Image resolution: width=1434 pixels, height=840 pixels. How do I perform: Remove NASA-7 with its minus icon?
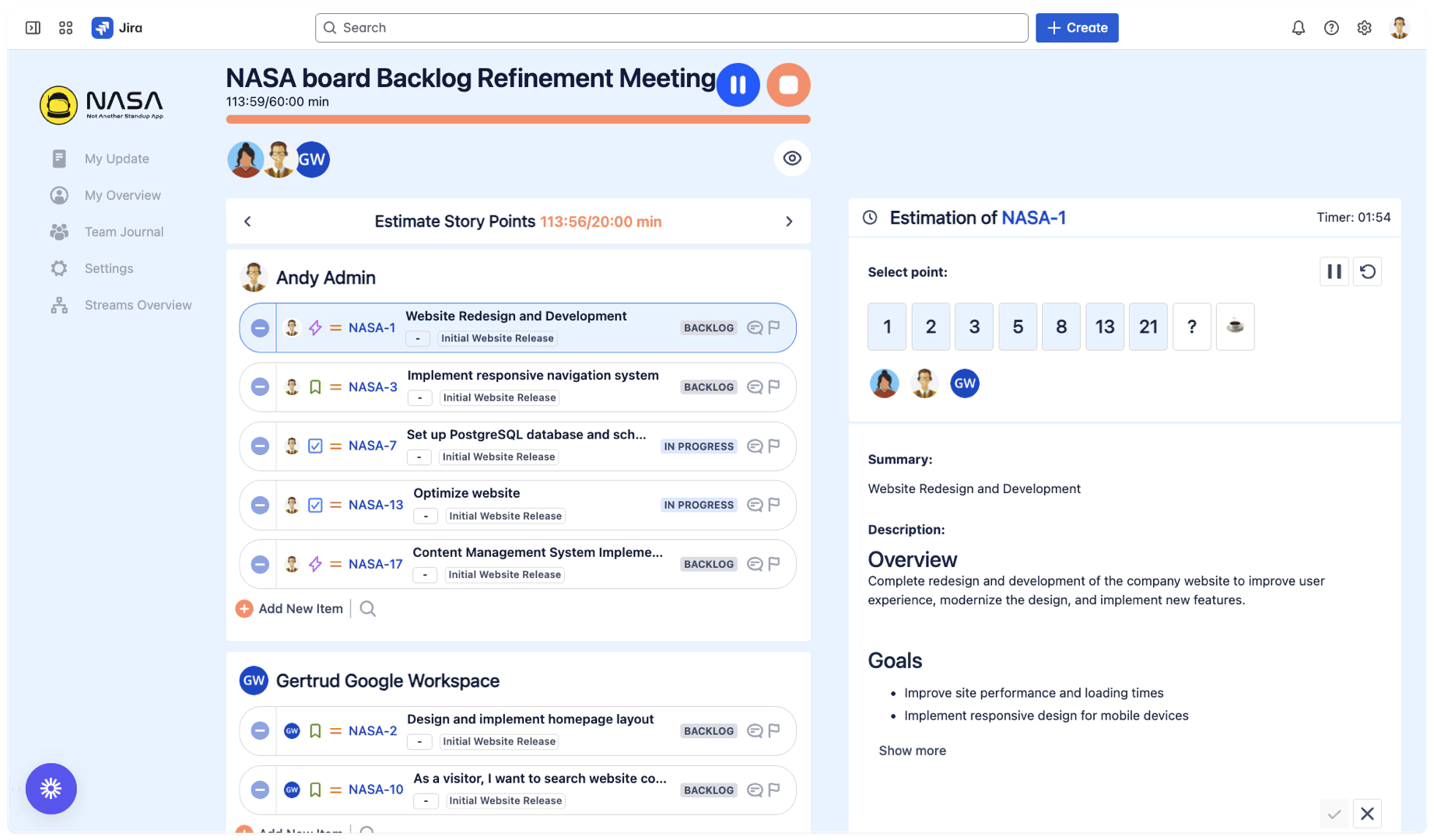(x=260, y=446)
